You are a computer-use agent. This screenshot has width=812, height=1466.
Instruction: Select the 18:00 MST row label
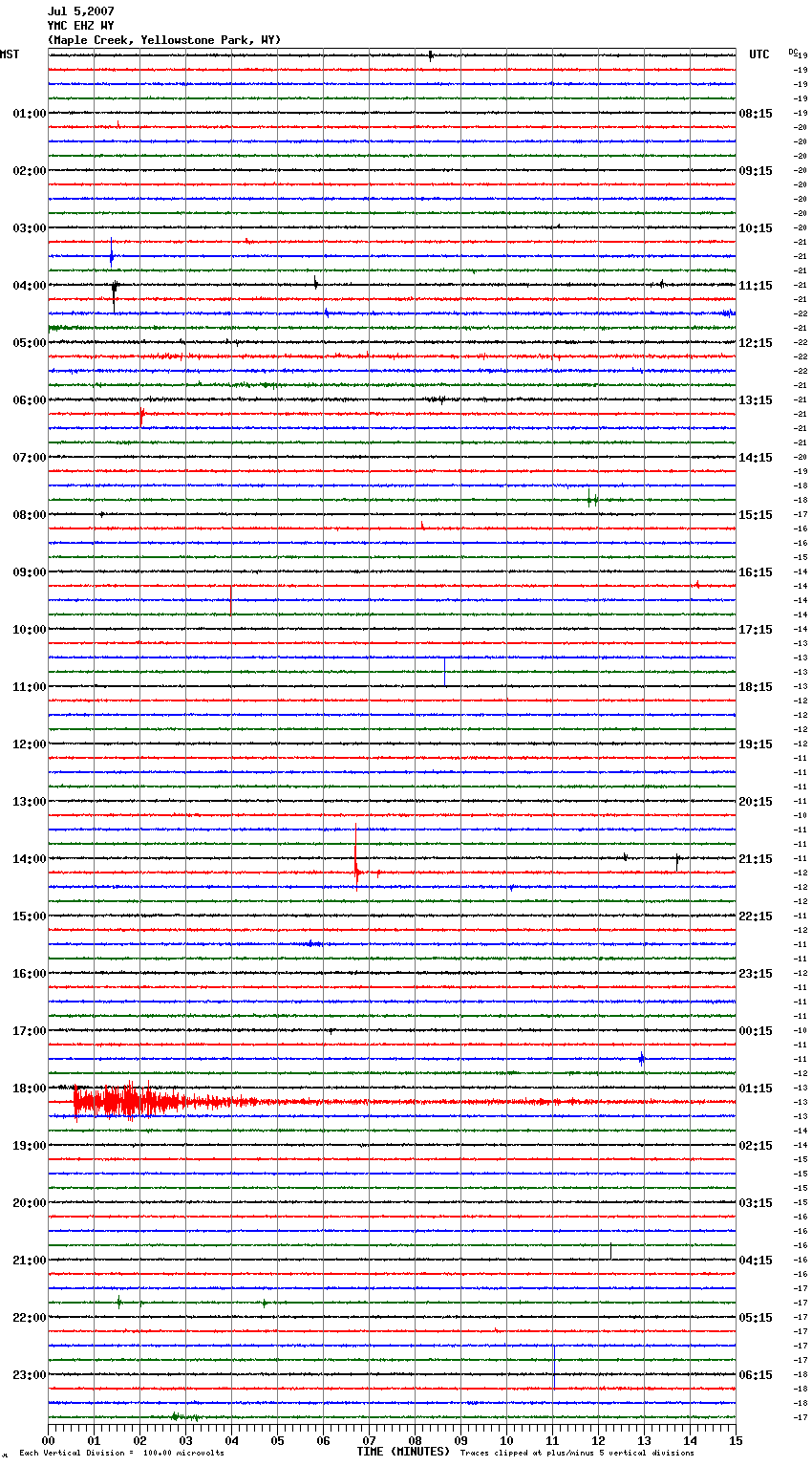point(29,1089)
